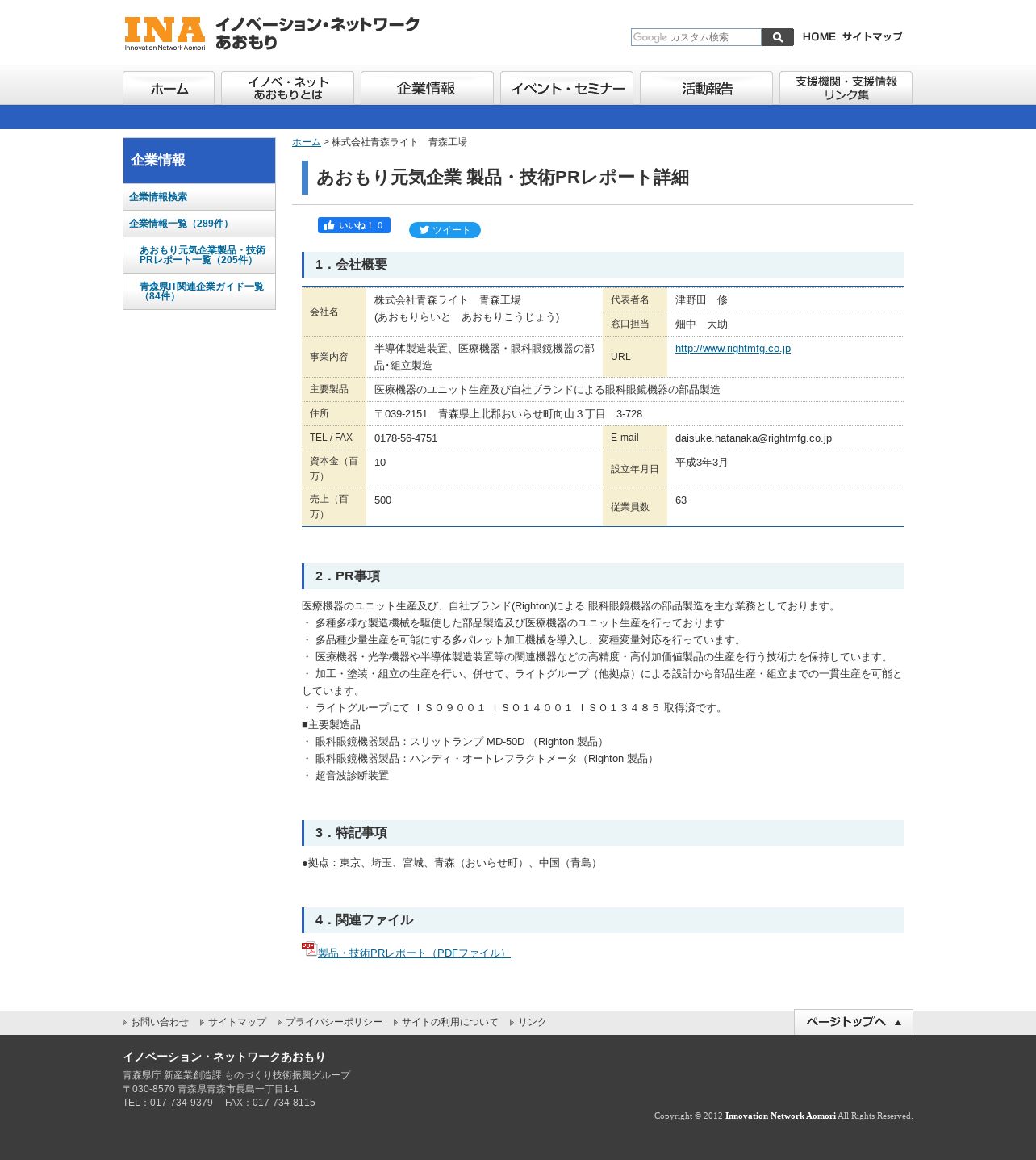This screenshot has width=1036, height=1160.
Task: Open the 活動報告 navigation tab
Action: tap(706, 88)
